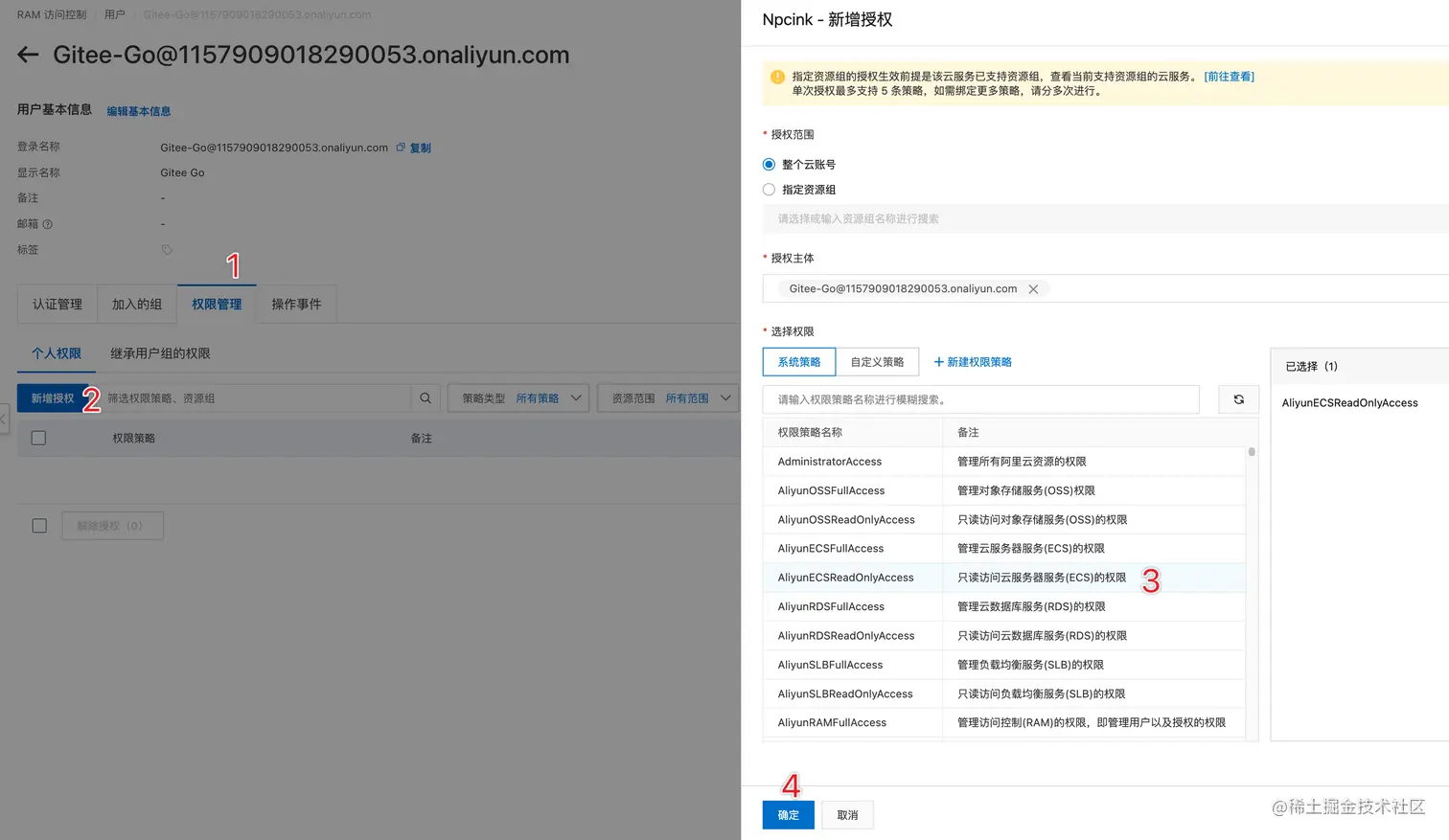Switch to 系统策略 policy tab

tap(799, 362)
